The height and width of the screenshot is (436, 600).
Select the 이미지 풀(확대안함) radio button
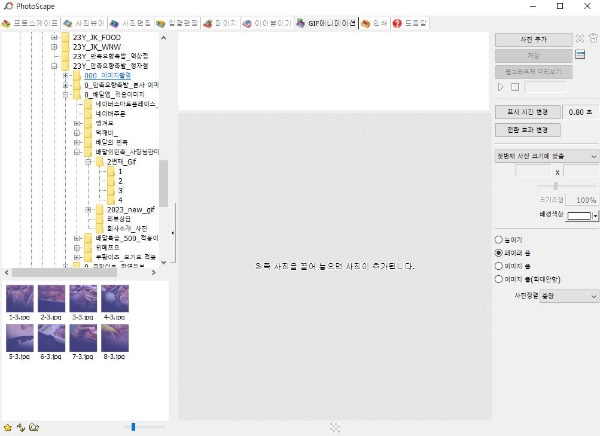pos(499,279)
